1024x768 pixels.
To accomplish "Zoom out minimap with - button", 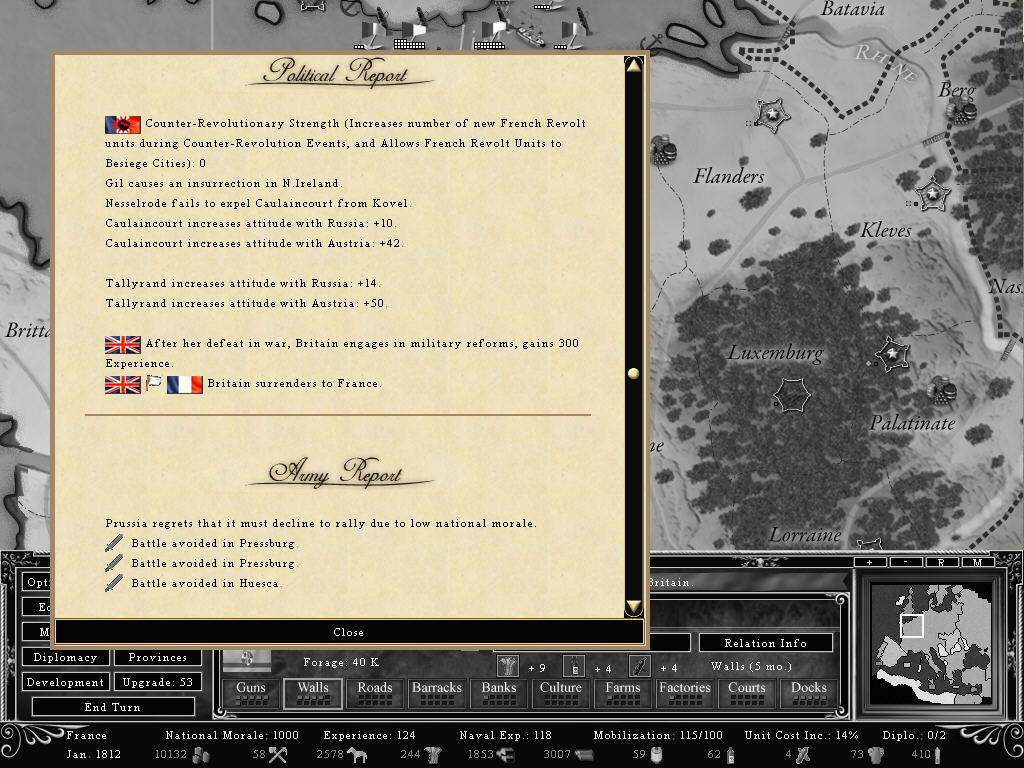I will (x=905, y=562).
